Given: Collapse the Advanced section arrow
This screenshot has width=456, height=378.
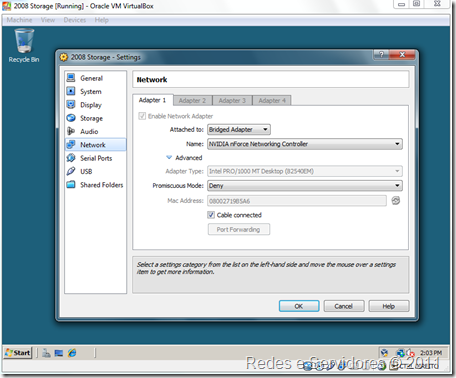Looking at the screenshot, I should click(x=169, y=157).
